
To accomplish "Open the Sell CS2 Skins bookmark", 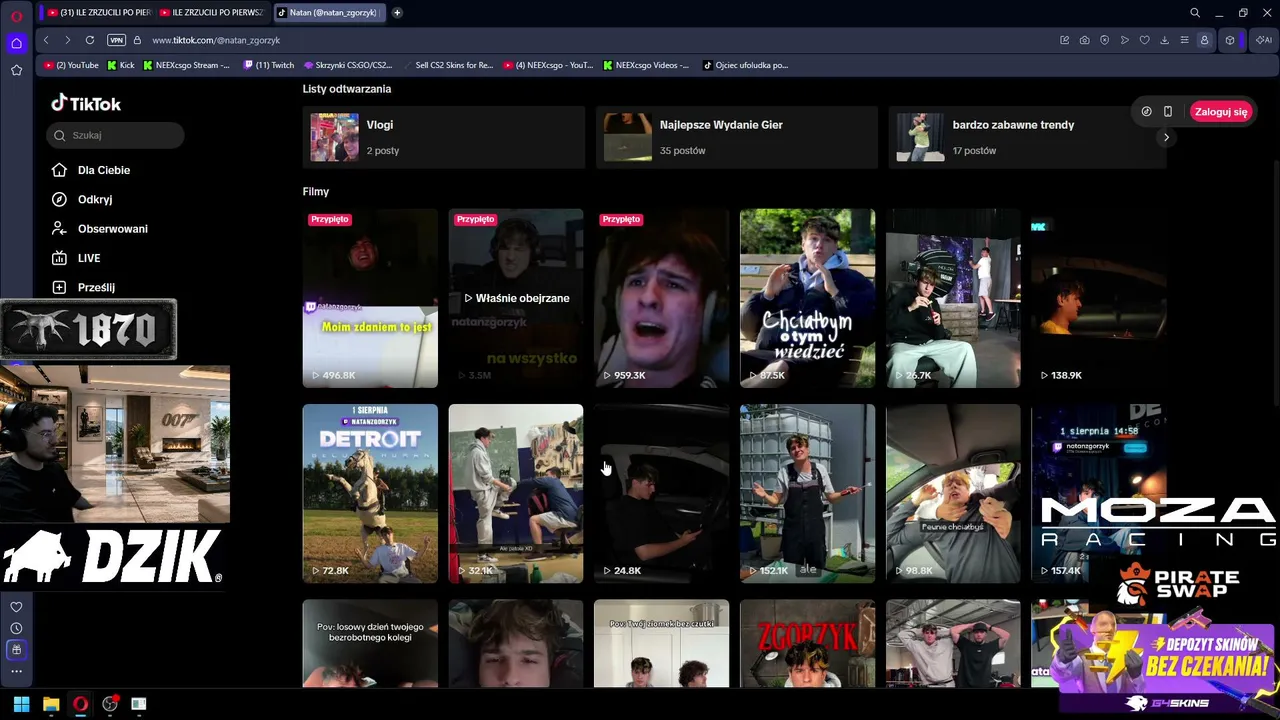I will (x=448, y=65).
